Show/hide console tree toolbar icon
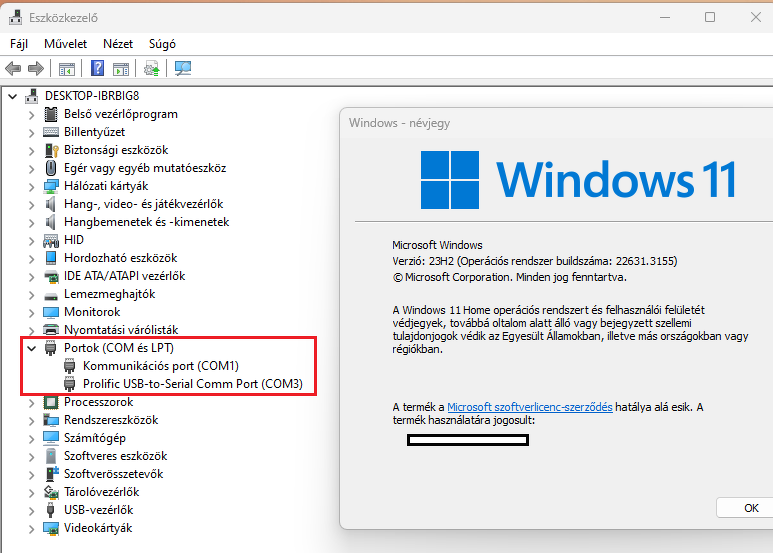This screenshot has height=553, width=773. point(67,69)
